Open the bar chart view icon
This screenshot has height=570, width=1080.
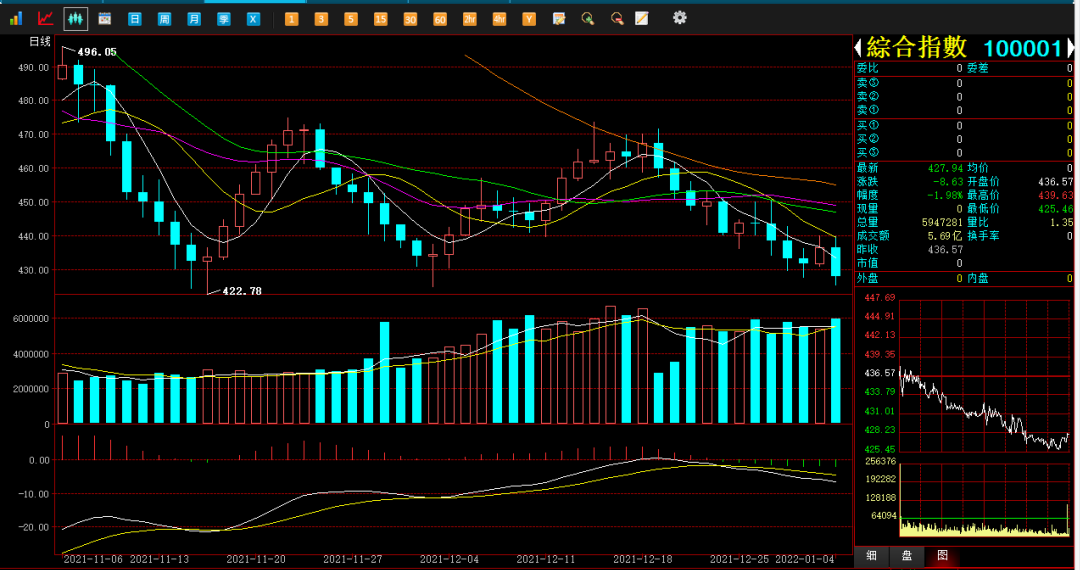coord(16,19)
